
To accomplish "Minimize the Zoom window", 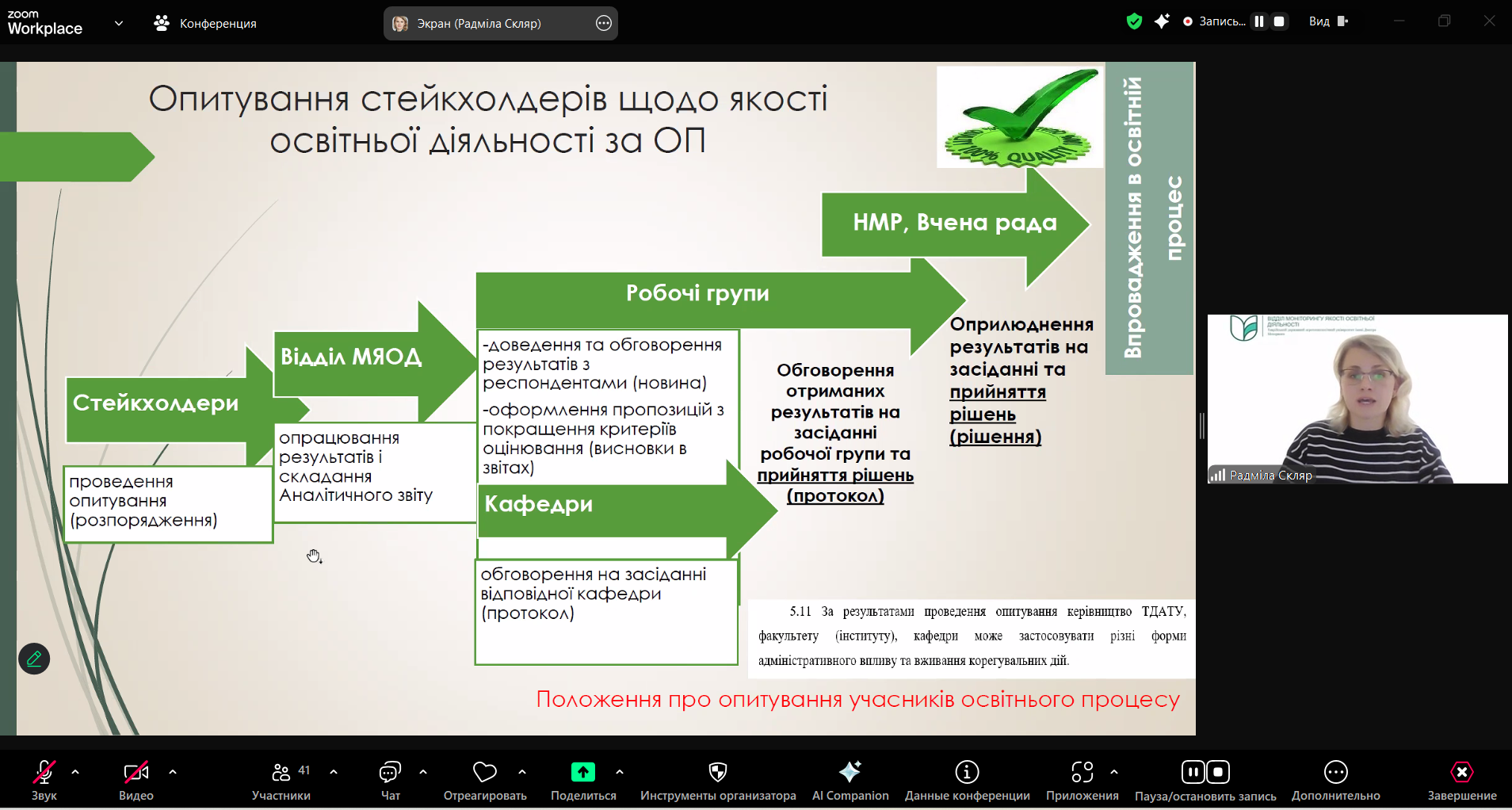I will [x=1399, y=21].
